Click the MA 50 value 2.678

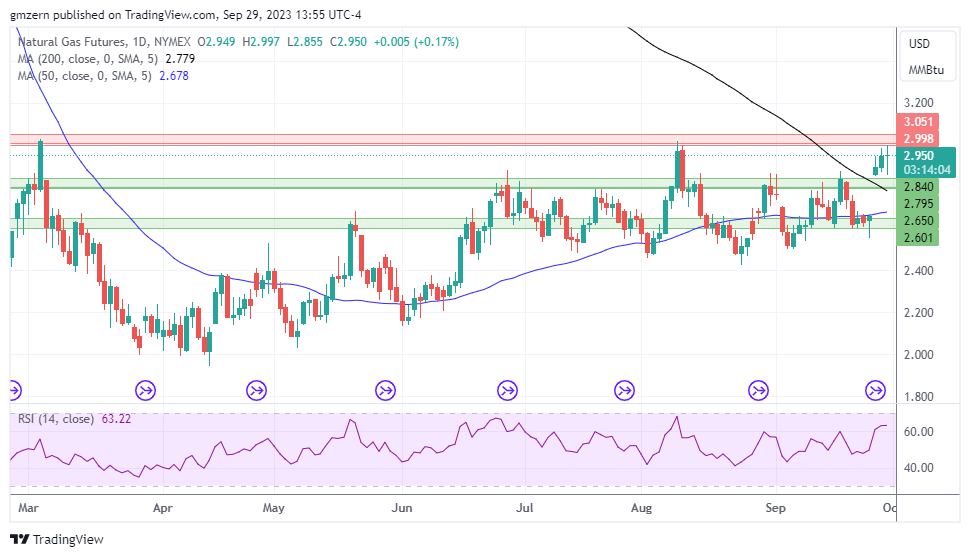coord(174,76)
